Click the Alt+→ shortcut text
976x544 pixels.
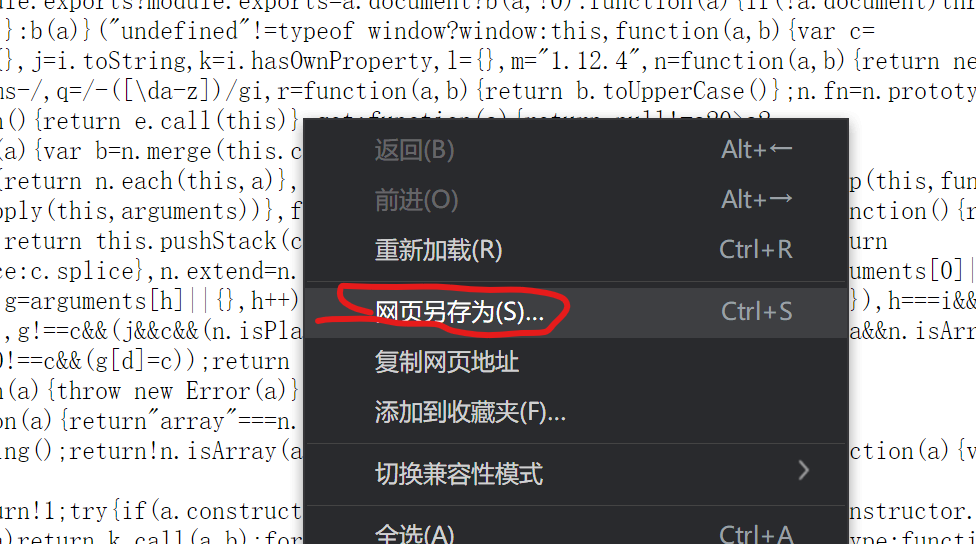click(756, 200)
